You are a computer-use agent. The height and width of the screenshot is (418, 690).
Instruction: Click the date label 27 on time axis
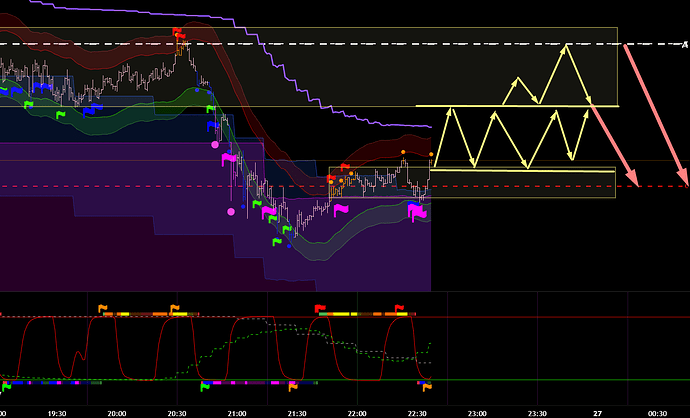click(597, 411)
